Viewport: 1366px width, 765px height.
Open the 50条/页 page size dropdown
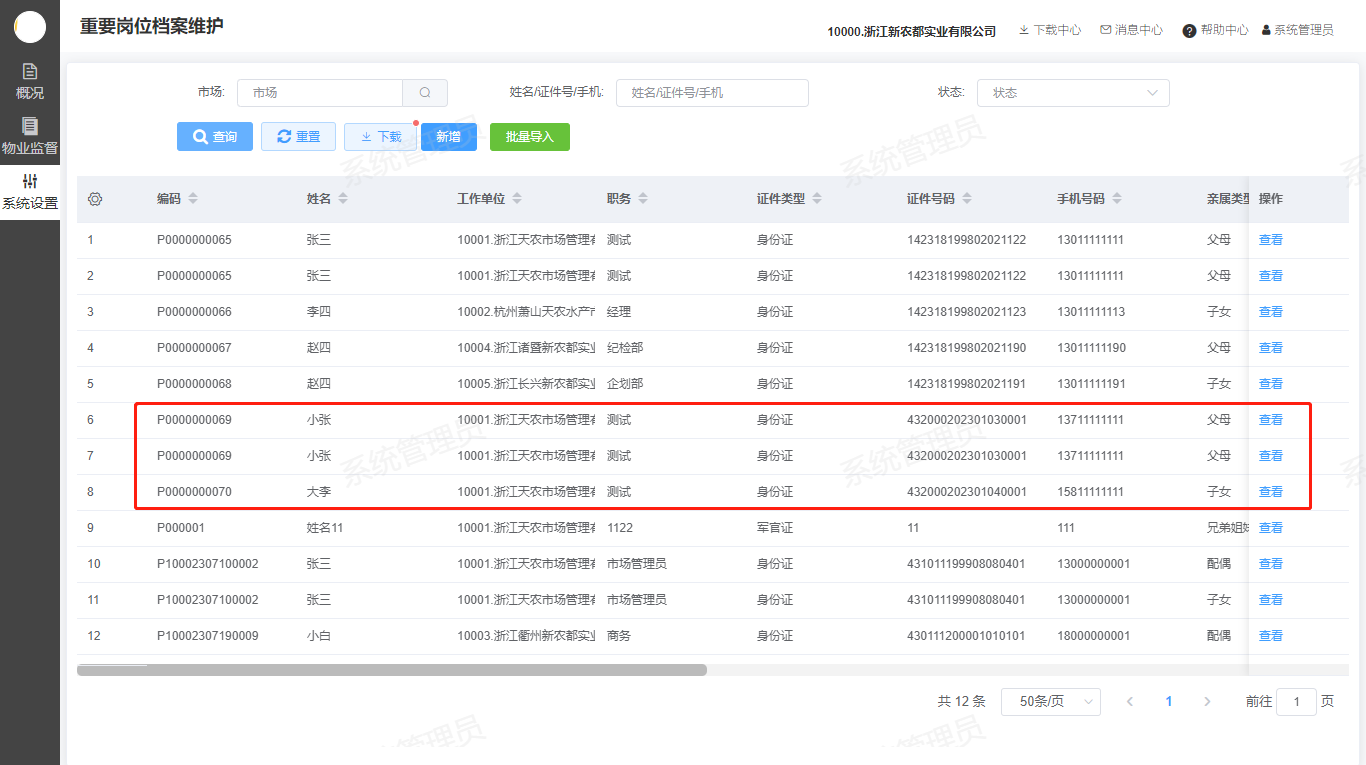tap(1050, 702)
